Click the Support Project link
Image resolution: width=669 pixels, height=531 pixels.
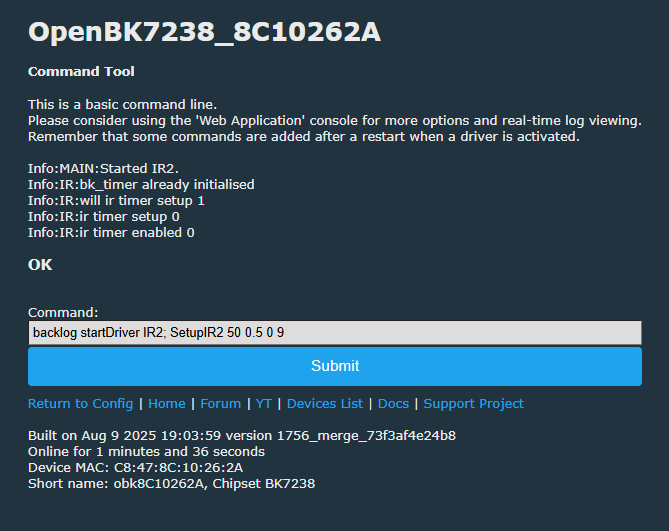pyautogui.click(x=473, y=404)
